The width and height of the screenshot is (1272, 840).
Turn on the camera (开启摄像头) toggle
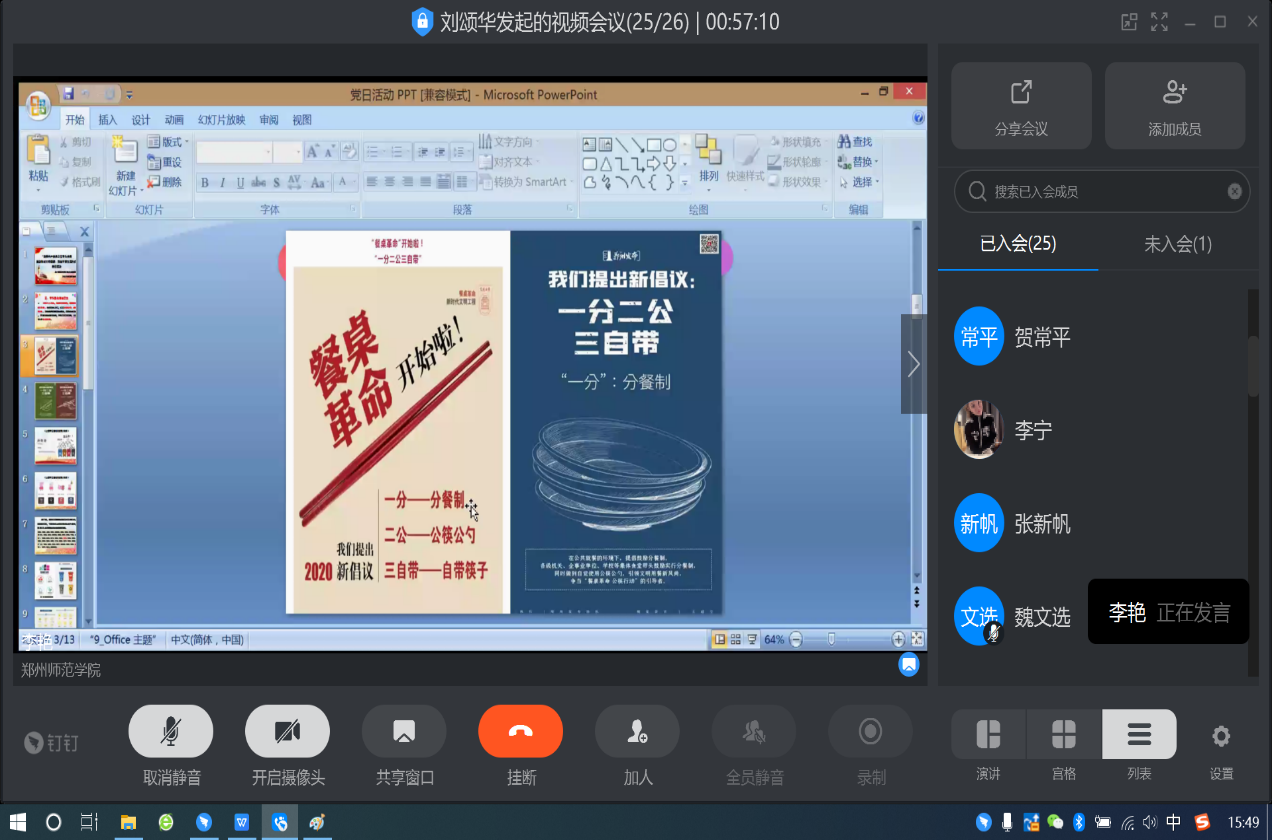(x=287, y=731)
